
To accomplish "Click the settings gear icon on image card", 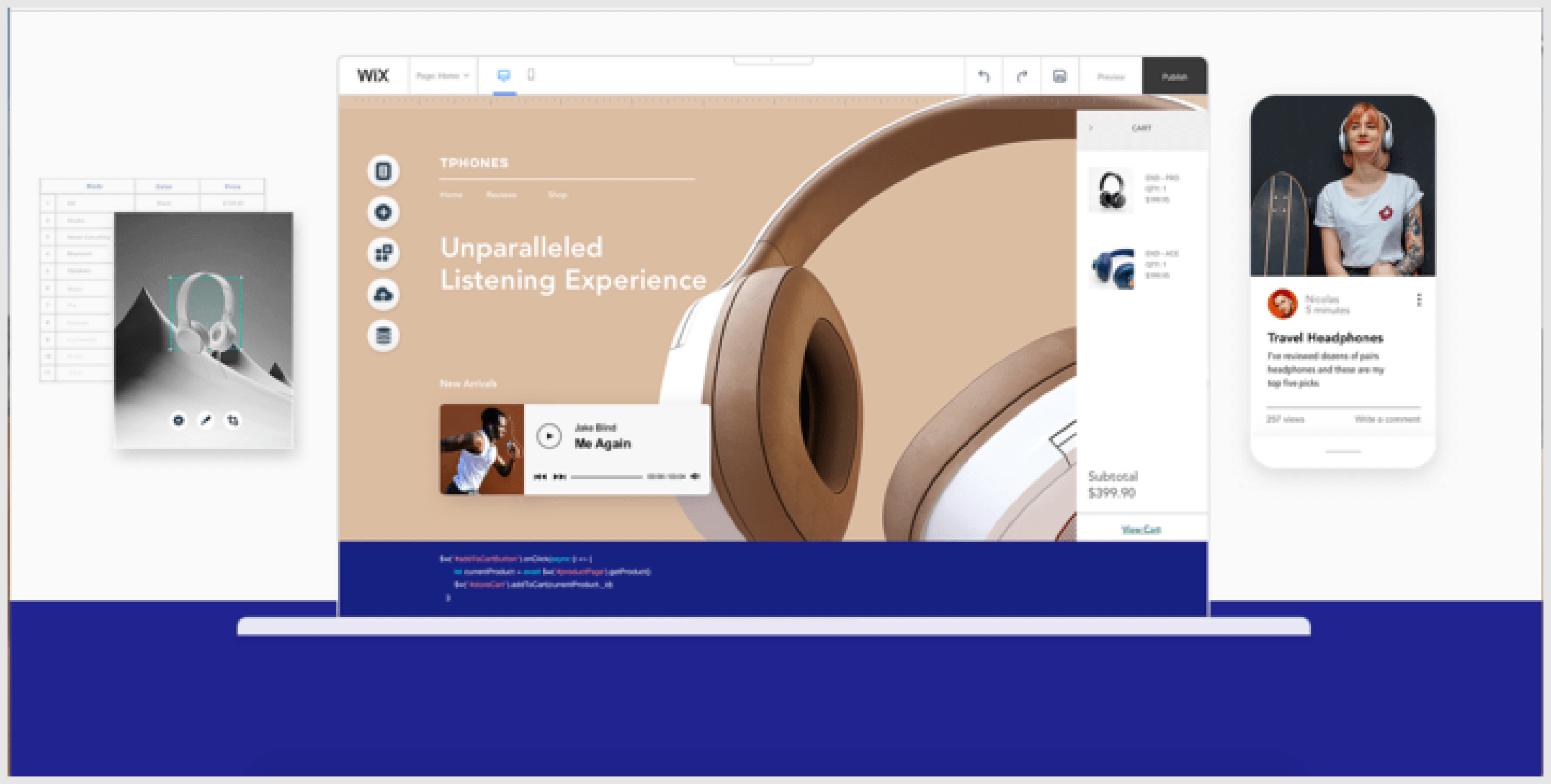I will pos(178,421).
